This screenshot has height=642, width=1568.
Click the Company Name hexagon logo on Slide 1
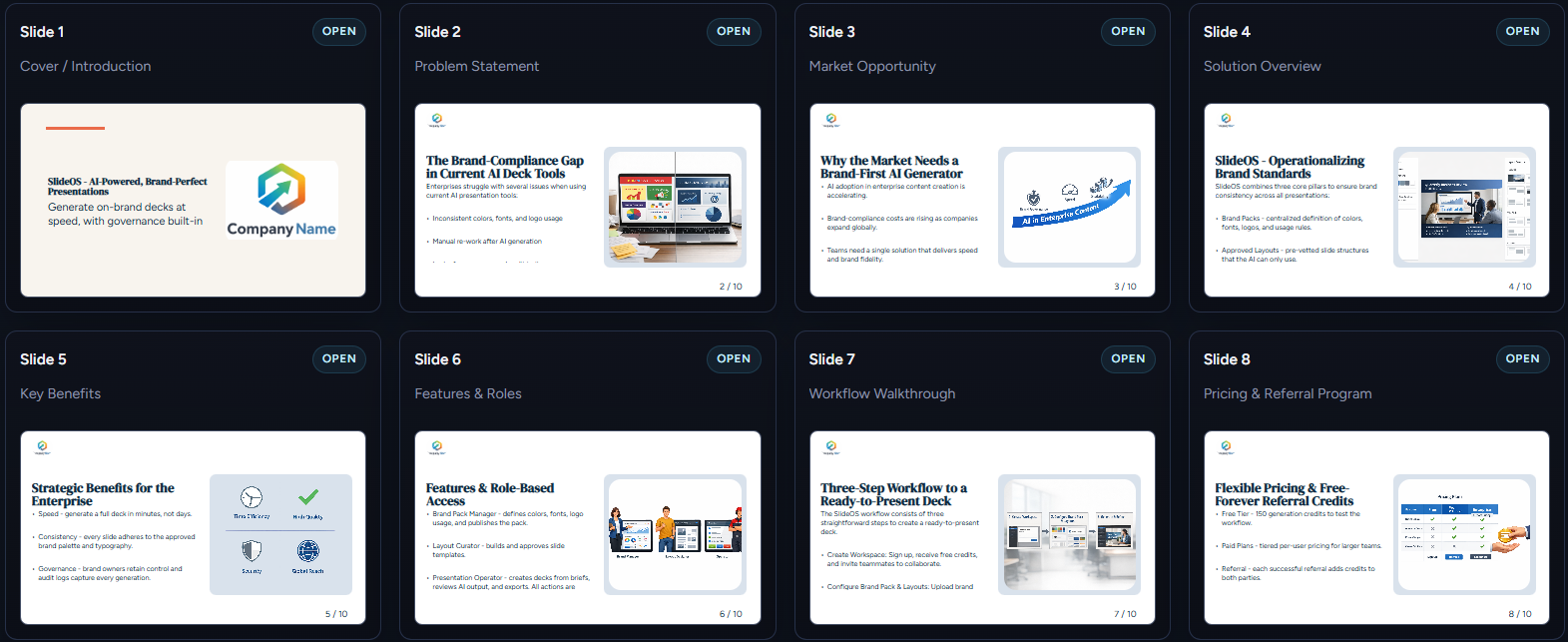281,190
